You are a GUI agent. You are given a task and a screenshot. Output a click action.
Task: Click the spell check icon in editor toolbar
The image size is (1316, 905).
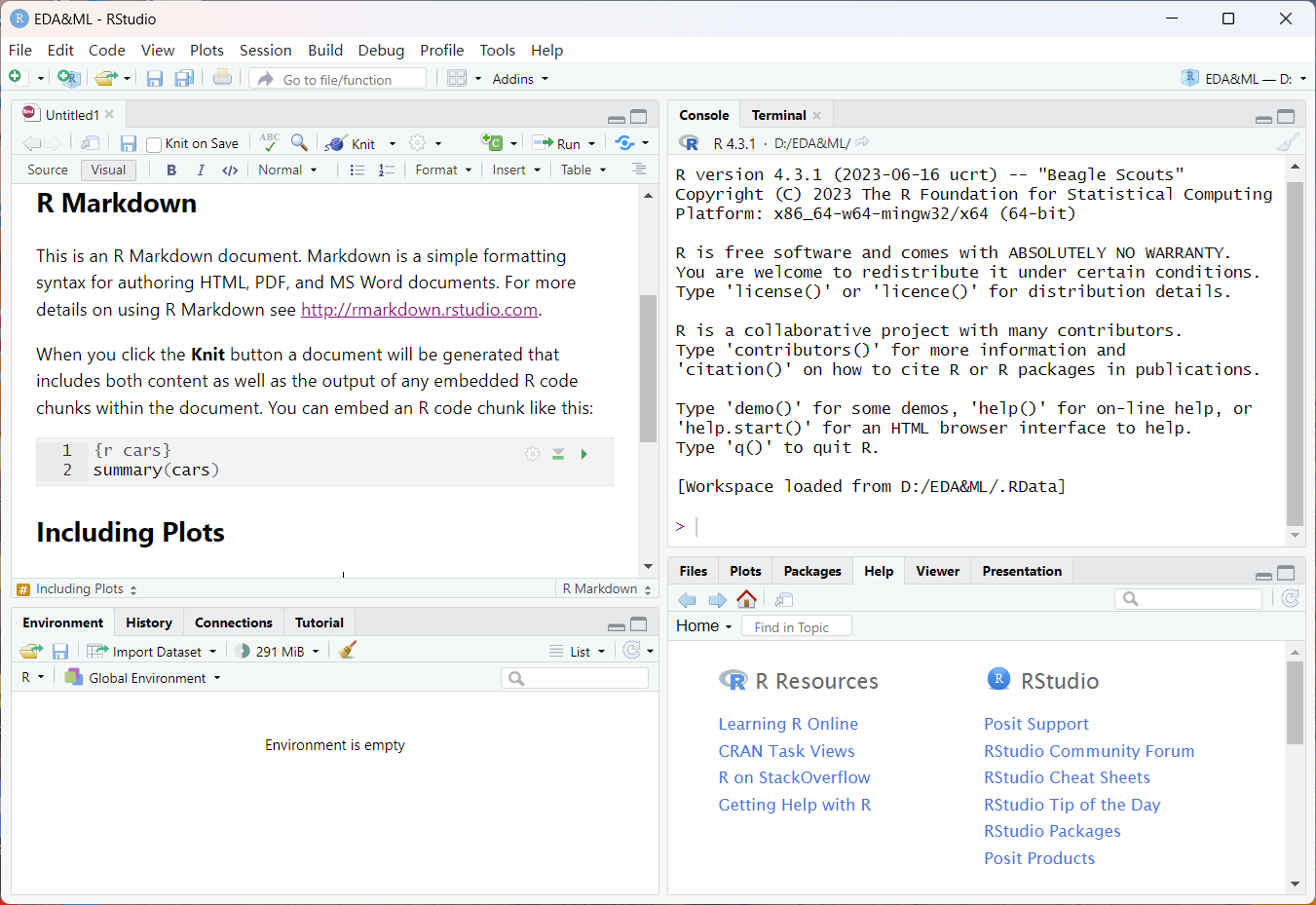(x=269, y=143)
